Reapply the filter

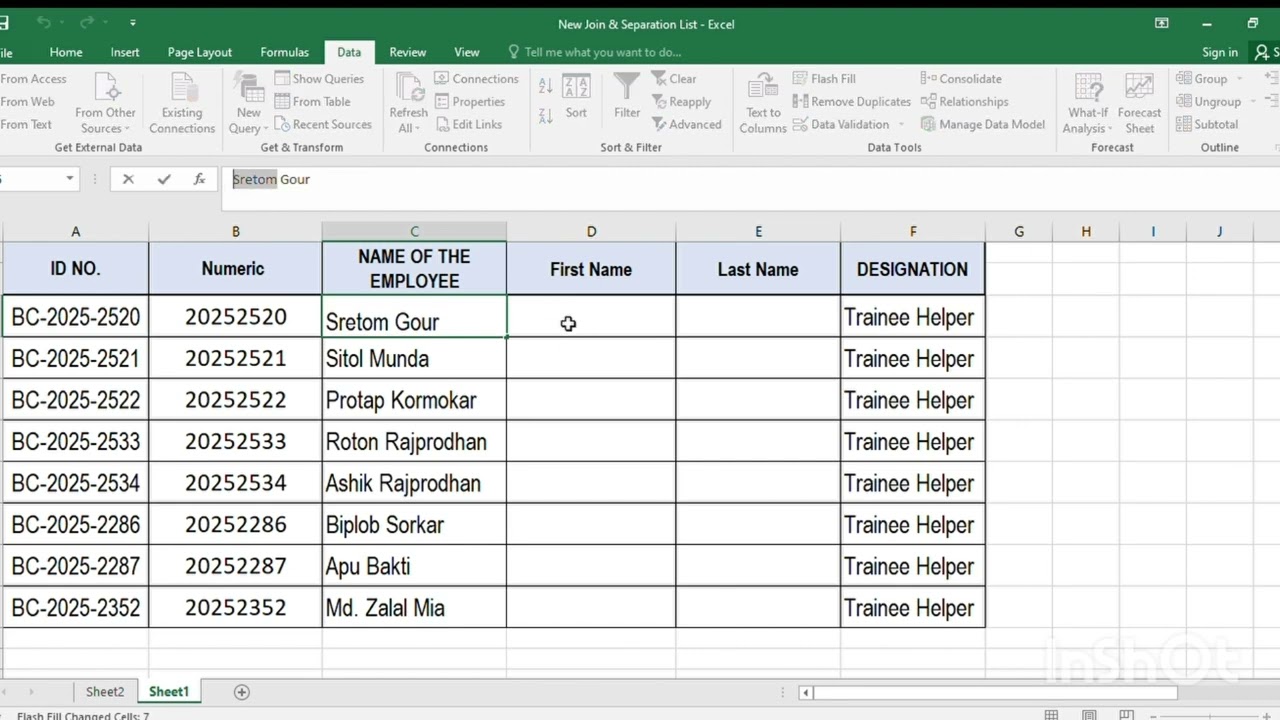pyautogui.click(x=681, y=102)
